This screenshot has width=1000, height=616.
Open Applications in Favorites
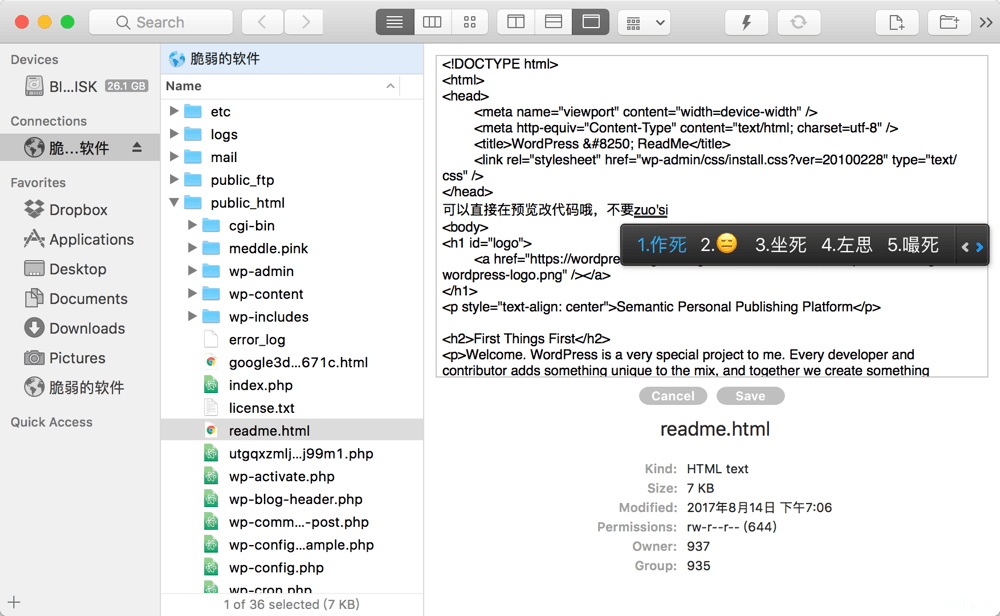coord(80,239)
